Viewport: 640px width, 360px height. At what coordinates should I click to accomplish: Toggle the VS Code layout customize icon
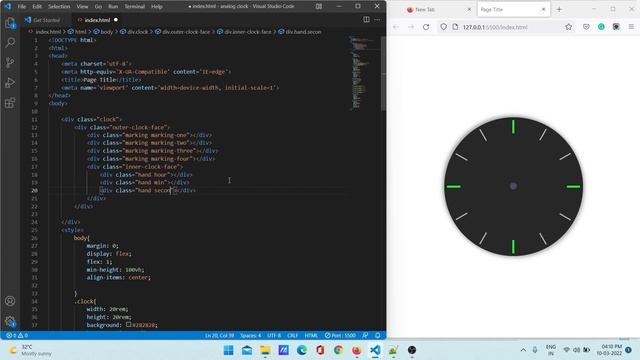coord(319,6)
